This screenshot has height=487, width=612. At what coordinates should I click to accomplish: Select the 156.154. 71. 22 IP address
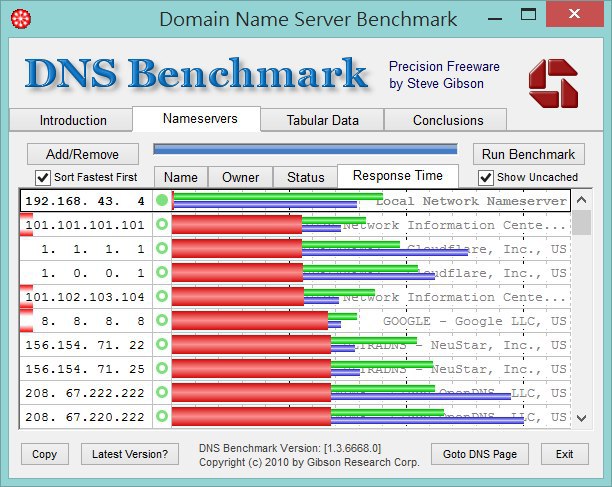pyautogui.click(x=85, y=345)
